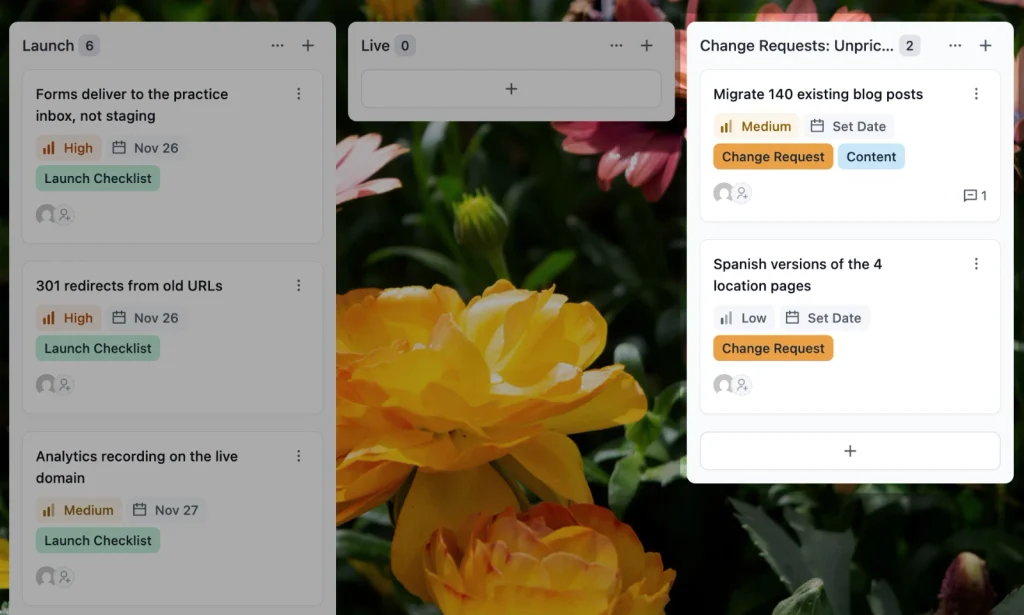Screen dimensions: 1024x615
Task: Edit Nov 26 date on Forms deliver card
Action: tap(146, 148)
